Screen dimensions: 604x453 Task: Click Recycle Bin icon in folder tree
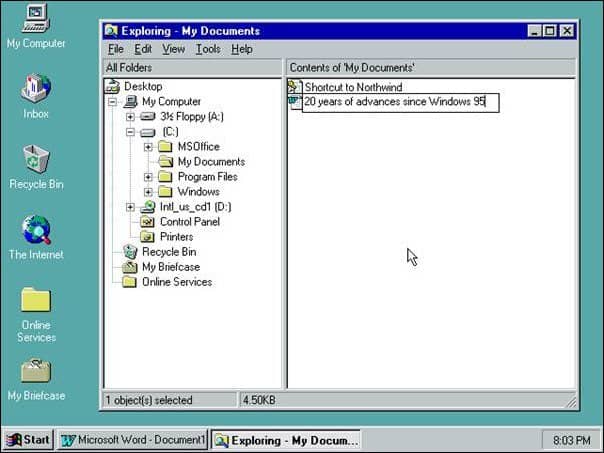pos(130,252)
